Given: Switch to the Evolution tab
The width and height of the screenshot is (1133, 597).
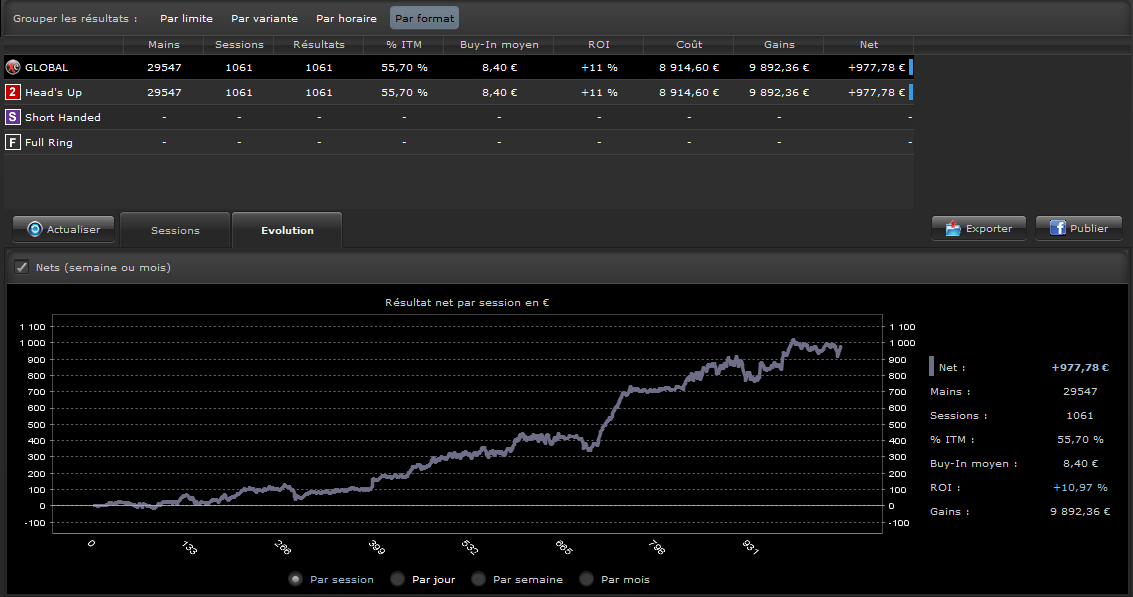Looking at the screenshot, I should [x=287, y=230].
